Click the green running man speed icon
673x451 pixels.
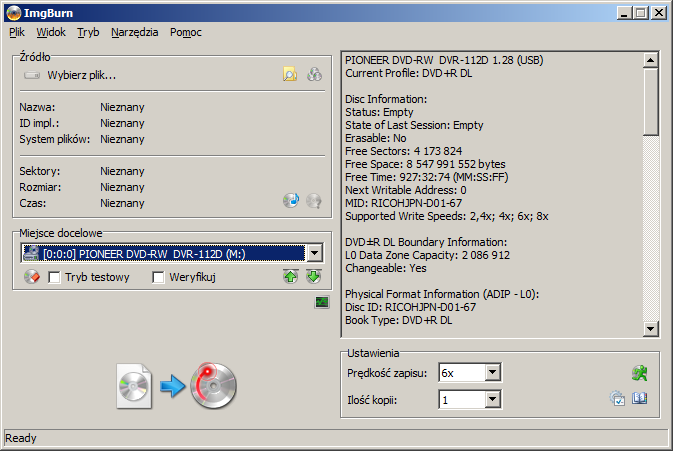[x=640, y=373]
